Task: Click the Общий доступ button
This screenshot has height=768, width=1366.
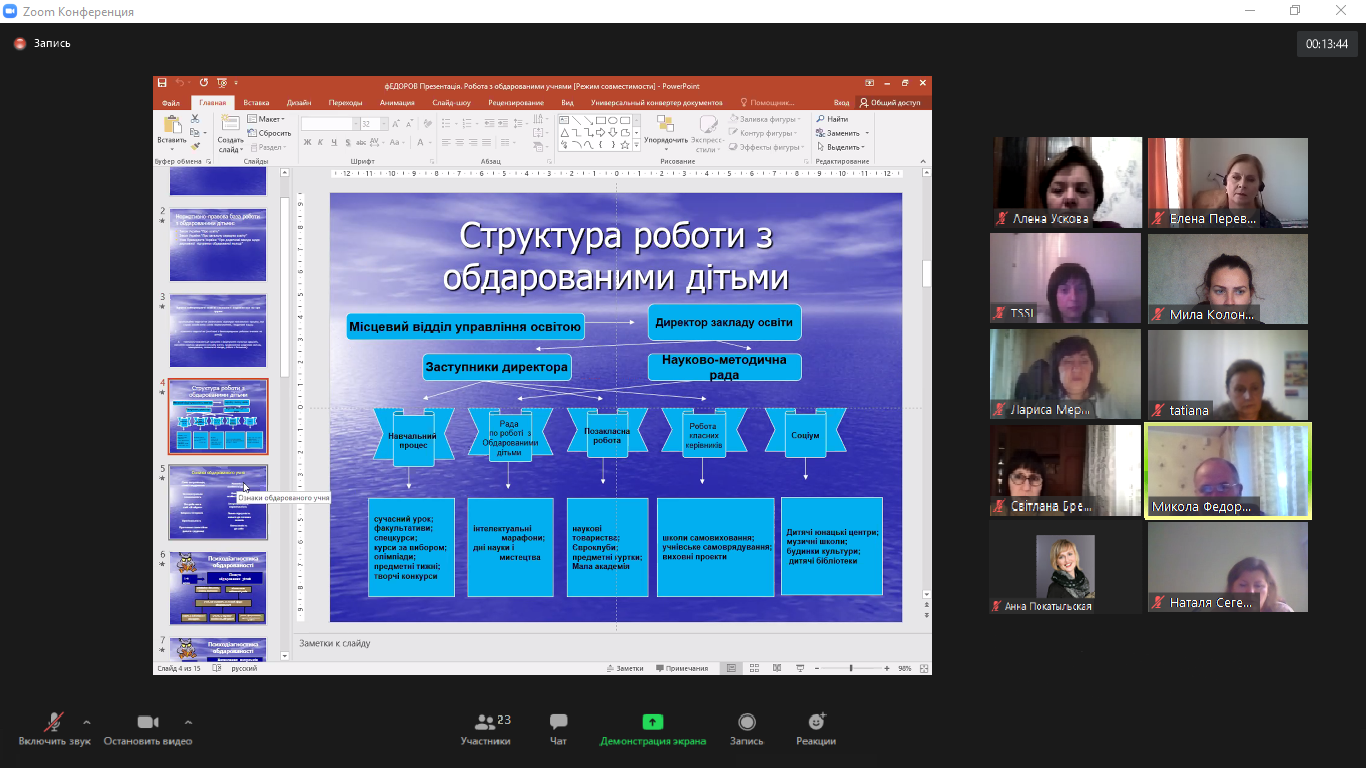Action: tap(890, 102)
